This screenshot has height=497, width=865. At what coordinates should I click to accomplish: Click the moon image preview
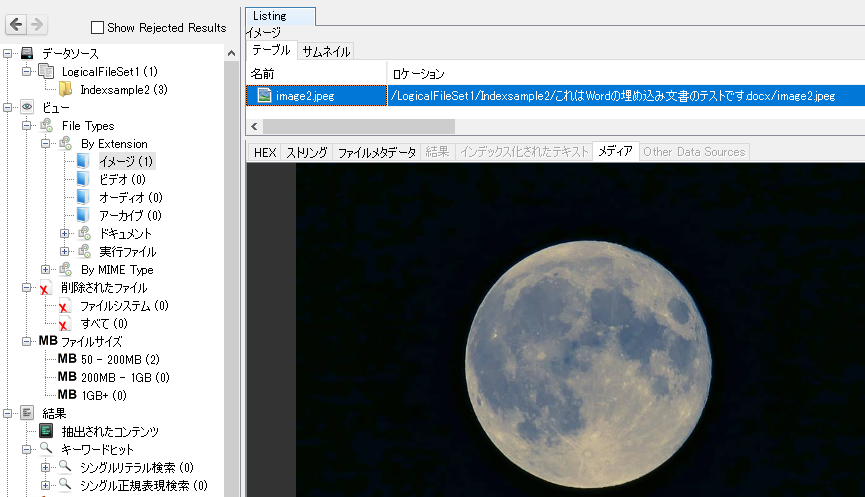coord(588,364)
